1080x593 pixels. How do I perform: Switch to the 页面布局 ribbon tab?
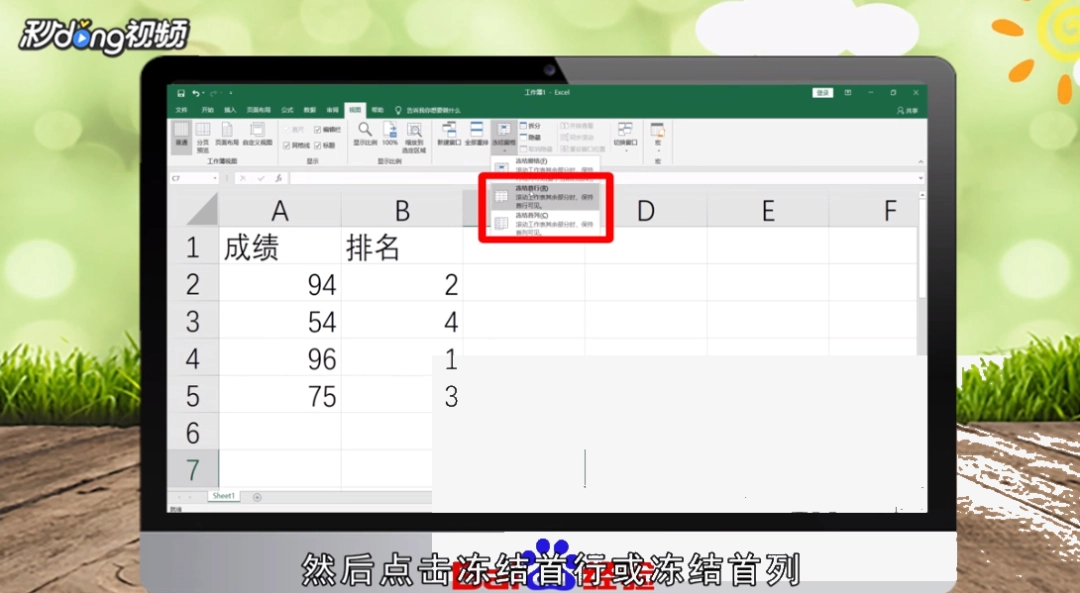click(x=258, y=110)
